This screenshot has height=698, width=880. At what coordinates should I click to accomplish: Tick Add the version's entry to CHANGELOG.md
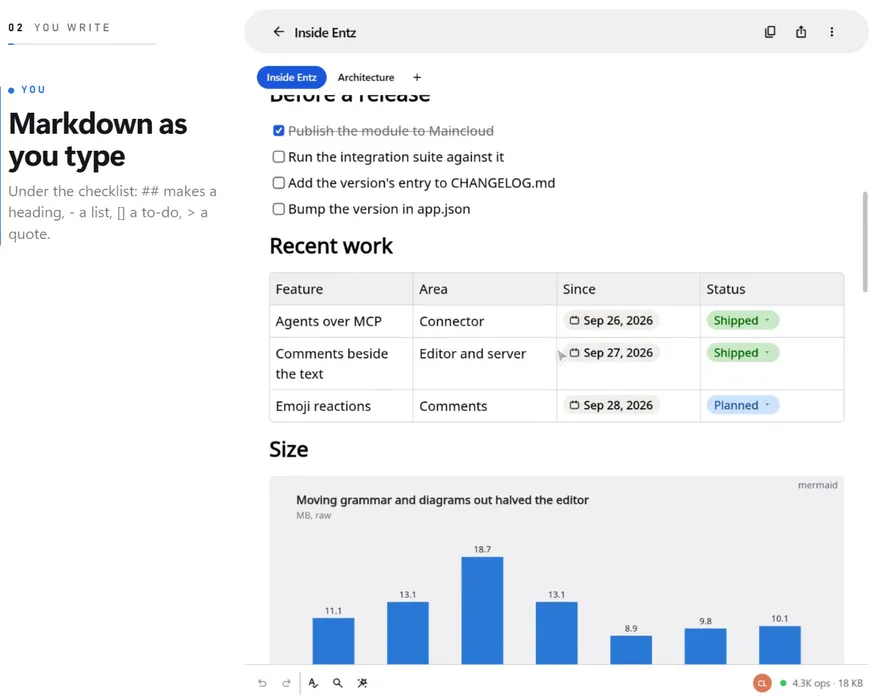[x=278, y=183]
